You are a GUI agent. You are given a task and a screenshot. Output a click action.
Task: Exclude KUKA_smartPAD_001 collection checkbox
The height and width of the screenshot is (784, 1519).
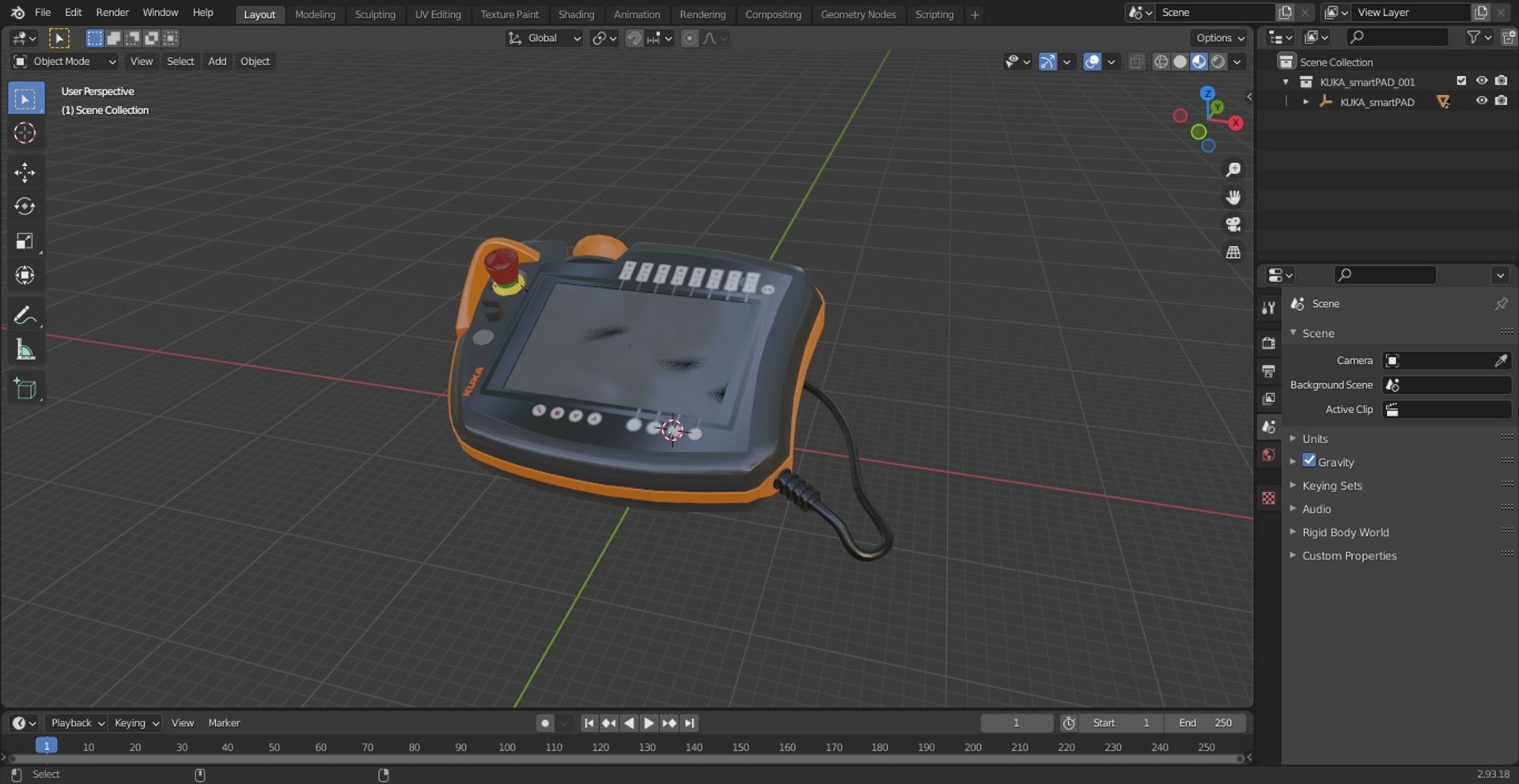tap(1461, 81)
